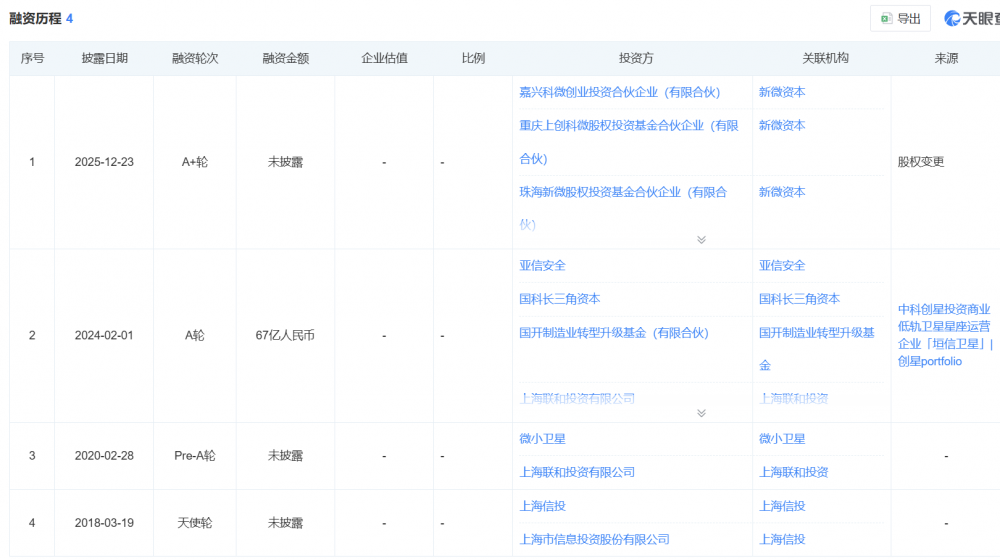The width and height of the screenshot is (1000, 559).
Task: Open 珠海新微股权投资基金 investor link
Action: (x=622, y=192)
